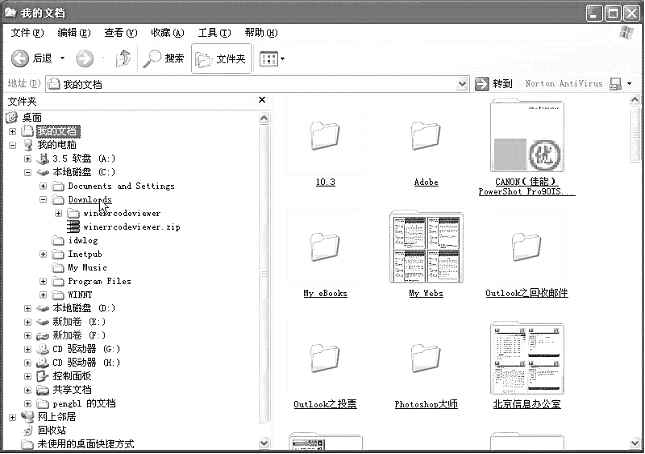Select the Downloads folder in tree
Screen dimensions: 645x454
90,199
